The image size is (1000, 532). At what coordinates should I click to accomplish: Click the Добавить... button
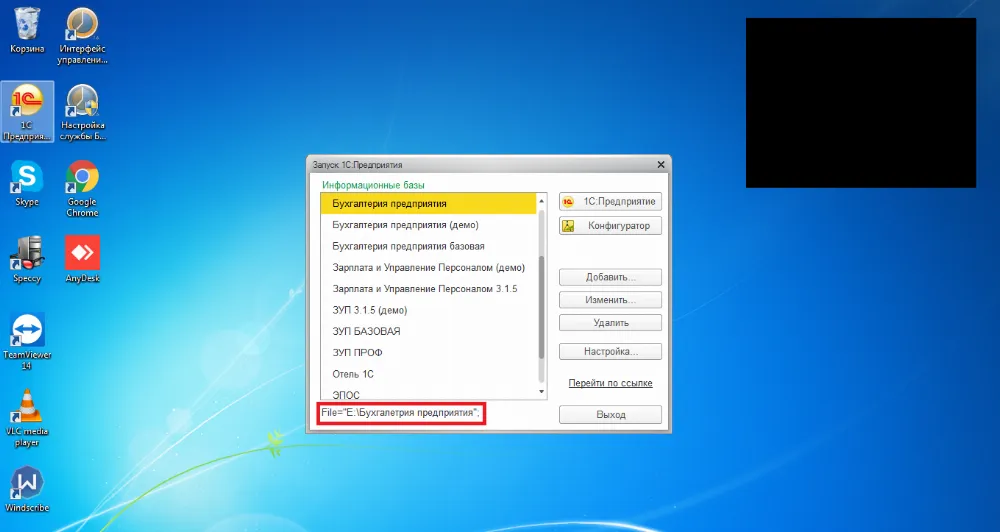pyautogui.click(x=610, y=277)
